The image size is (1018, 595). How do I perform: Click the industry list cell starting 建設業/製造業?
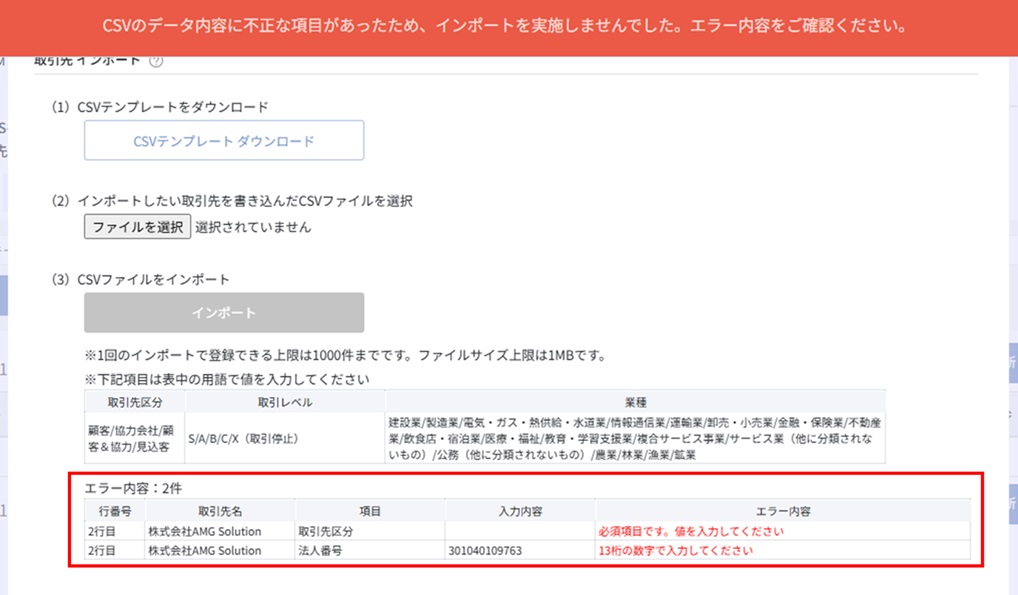pyautogui.click(x=636, y=438)
